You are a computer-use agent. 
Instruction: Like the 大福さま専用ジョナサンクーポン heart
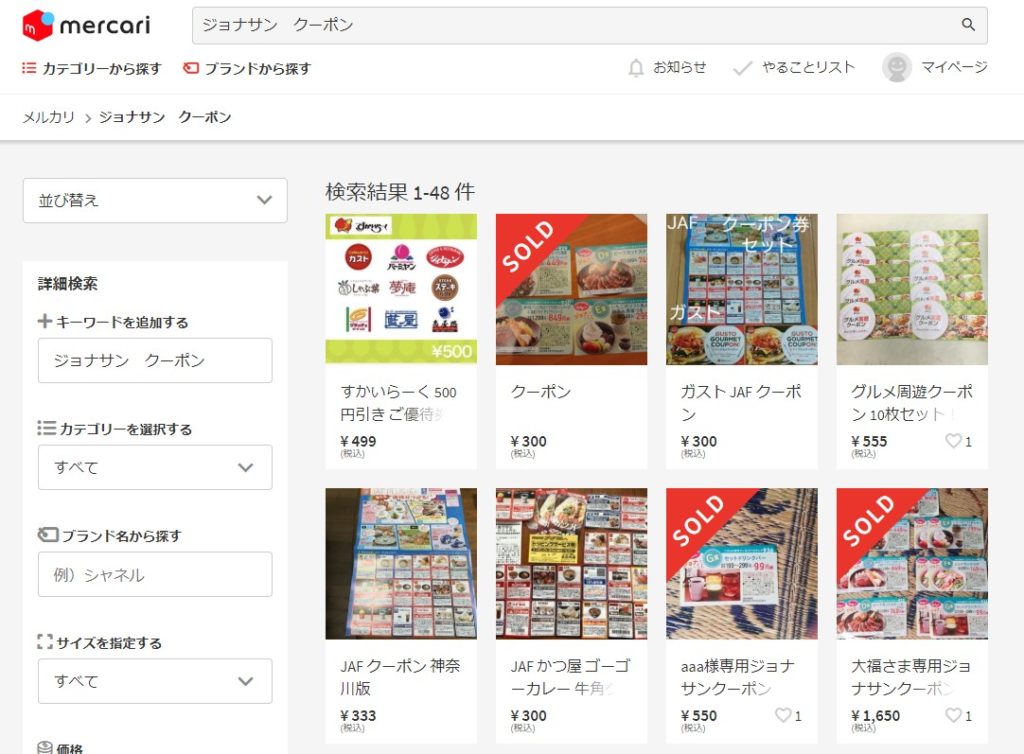953,715
